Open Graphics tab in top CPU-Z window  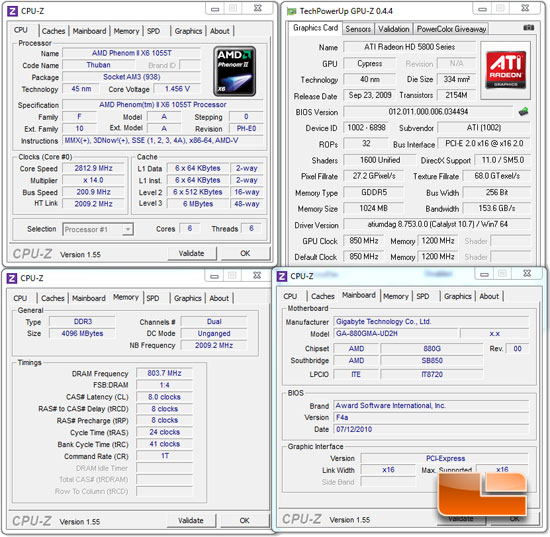click(x=188, y=31)
